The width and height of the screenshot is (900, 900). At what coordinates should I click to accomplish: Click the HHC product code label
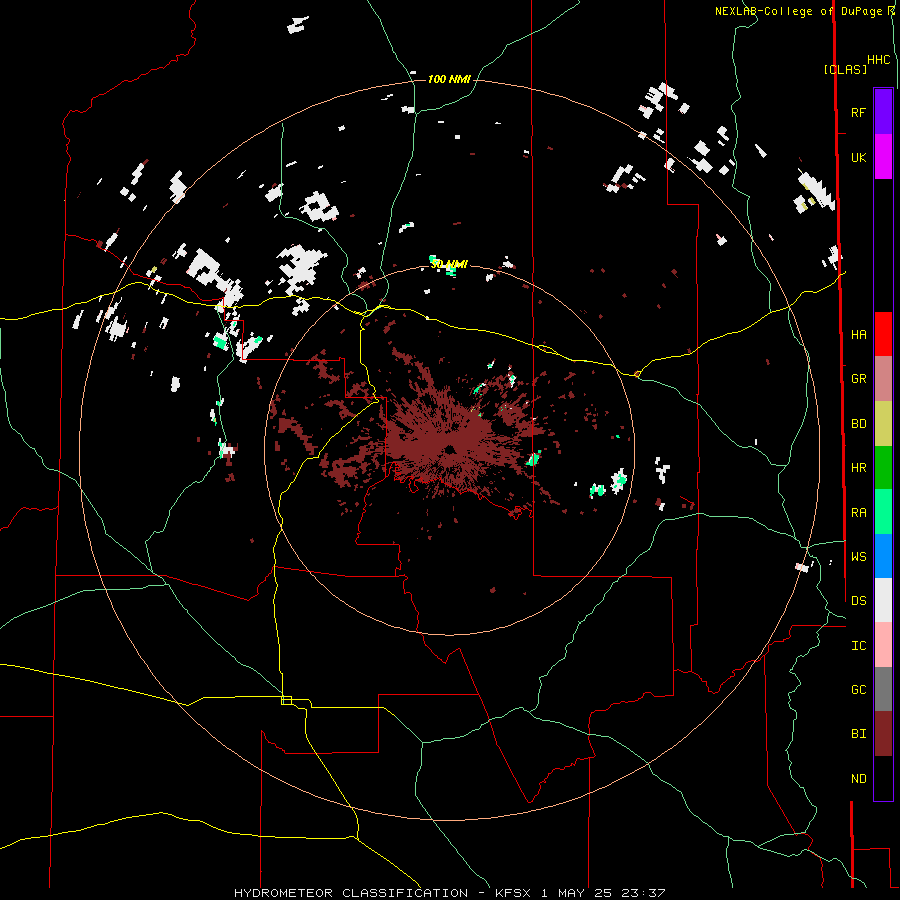point(878,60)
